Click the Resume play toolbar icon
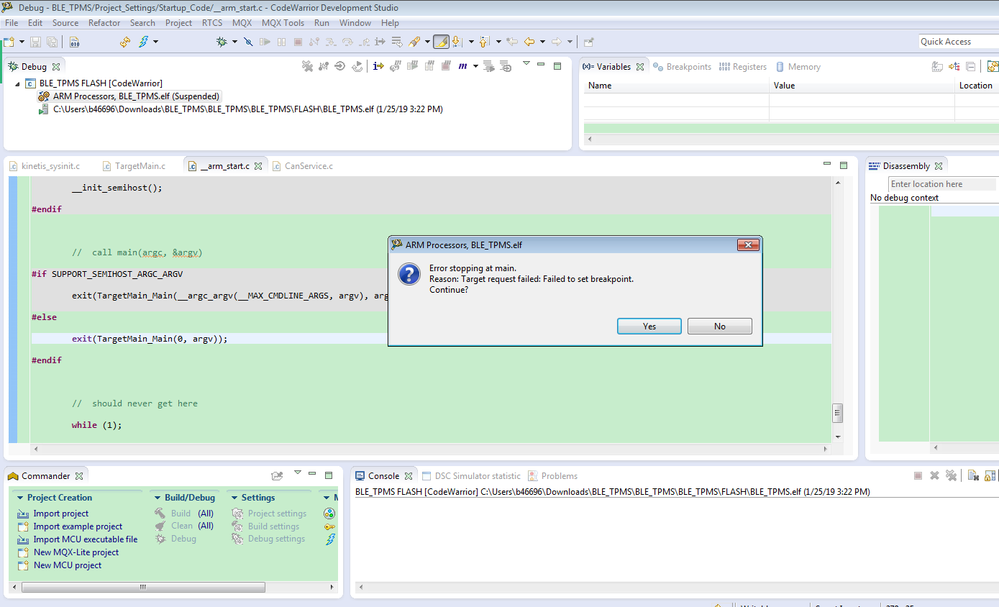This screenshot has height=607, width=999. tap(264, 42)
